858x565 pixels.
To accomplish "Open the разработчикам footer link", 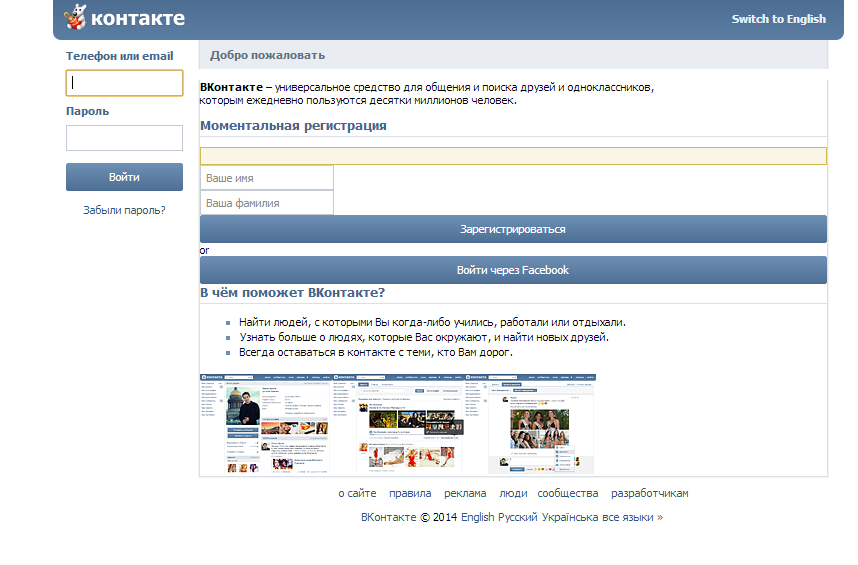I will 650,493.
